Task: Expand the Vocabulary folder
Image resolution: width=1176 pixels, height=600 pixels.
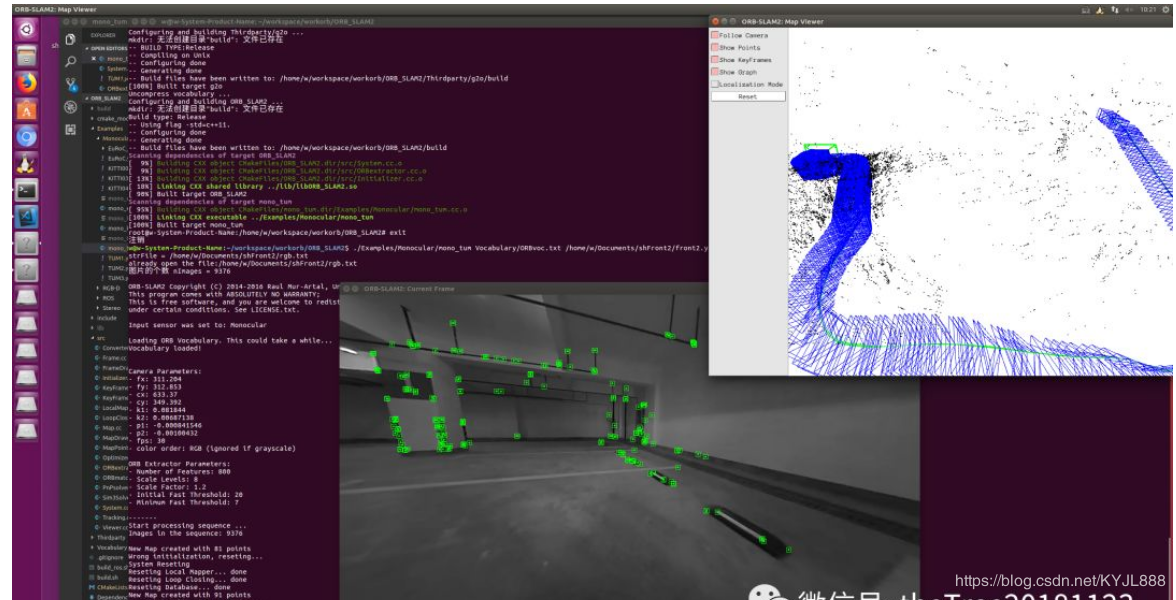Action: [x=110, y=548]
